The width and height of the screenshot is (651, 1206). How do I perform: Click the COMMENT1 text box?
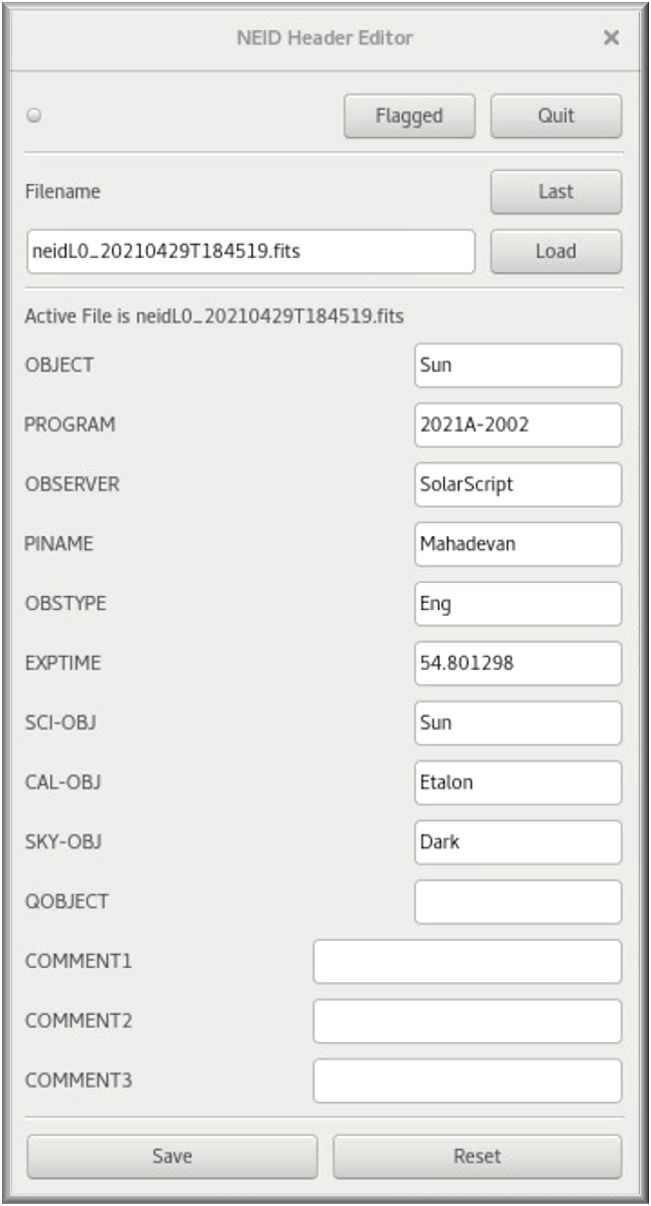coord(467,962)
